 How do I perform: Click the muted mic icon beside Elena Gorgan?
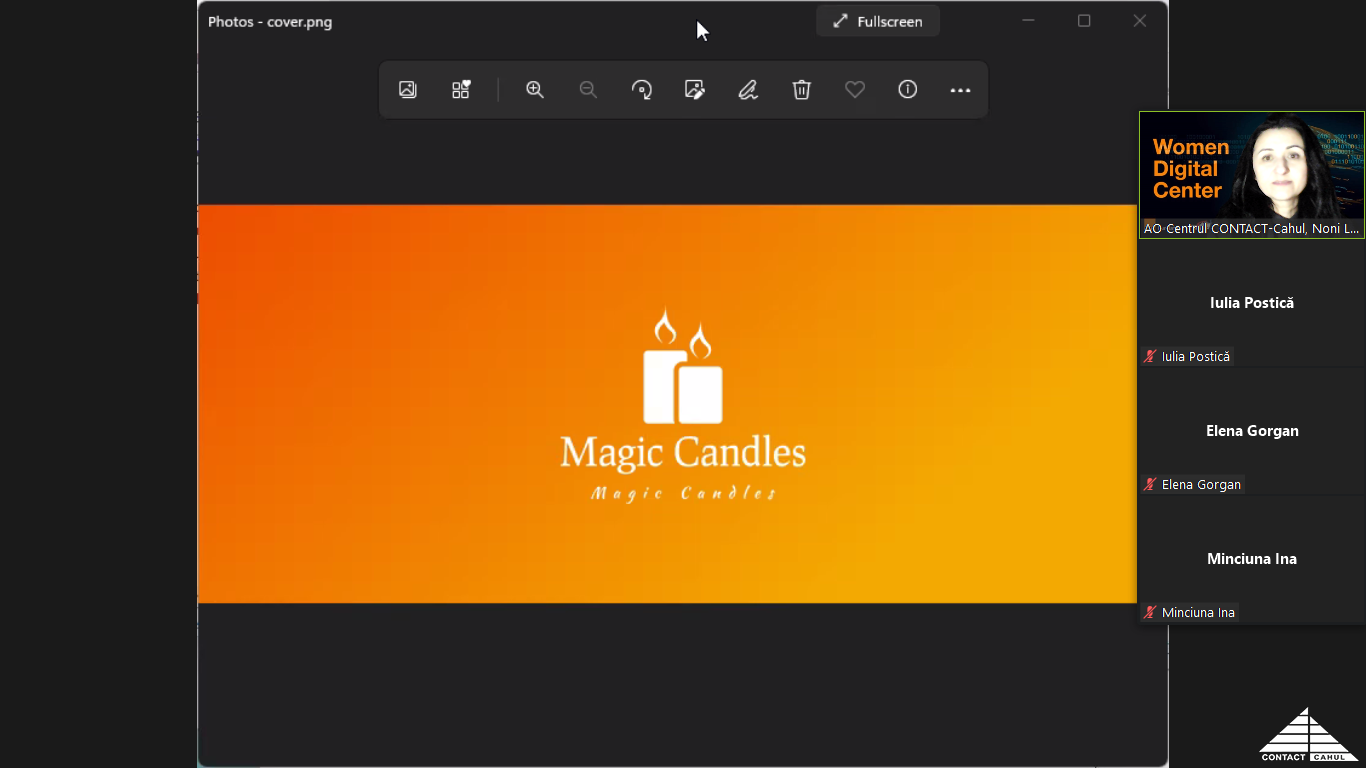pos(1151,485)
